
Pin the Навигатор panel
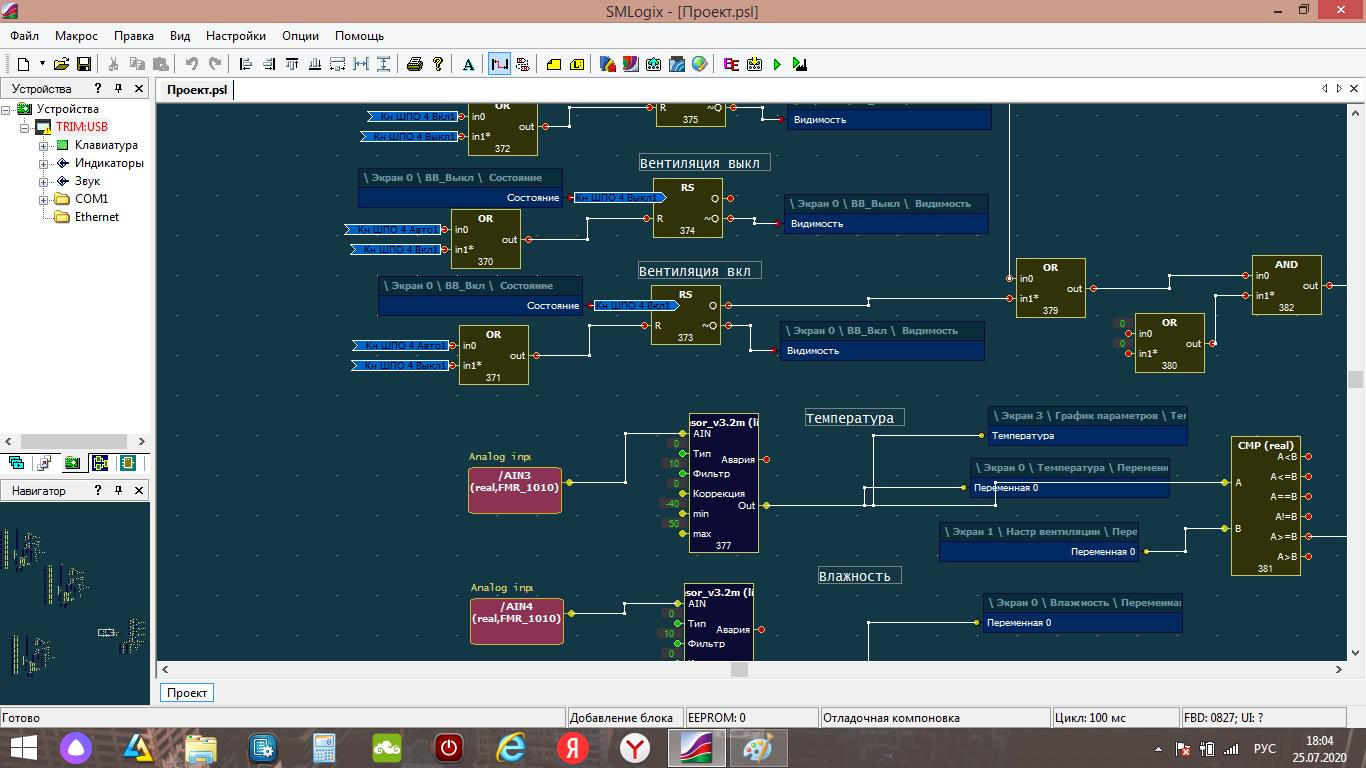118,491
